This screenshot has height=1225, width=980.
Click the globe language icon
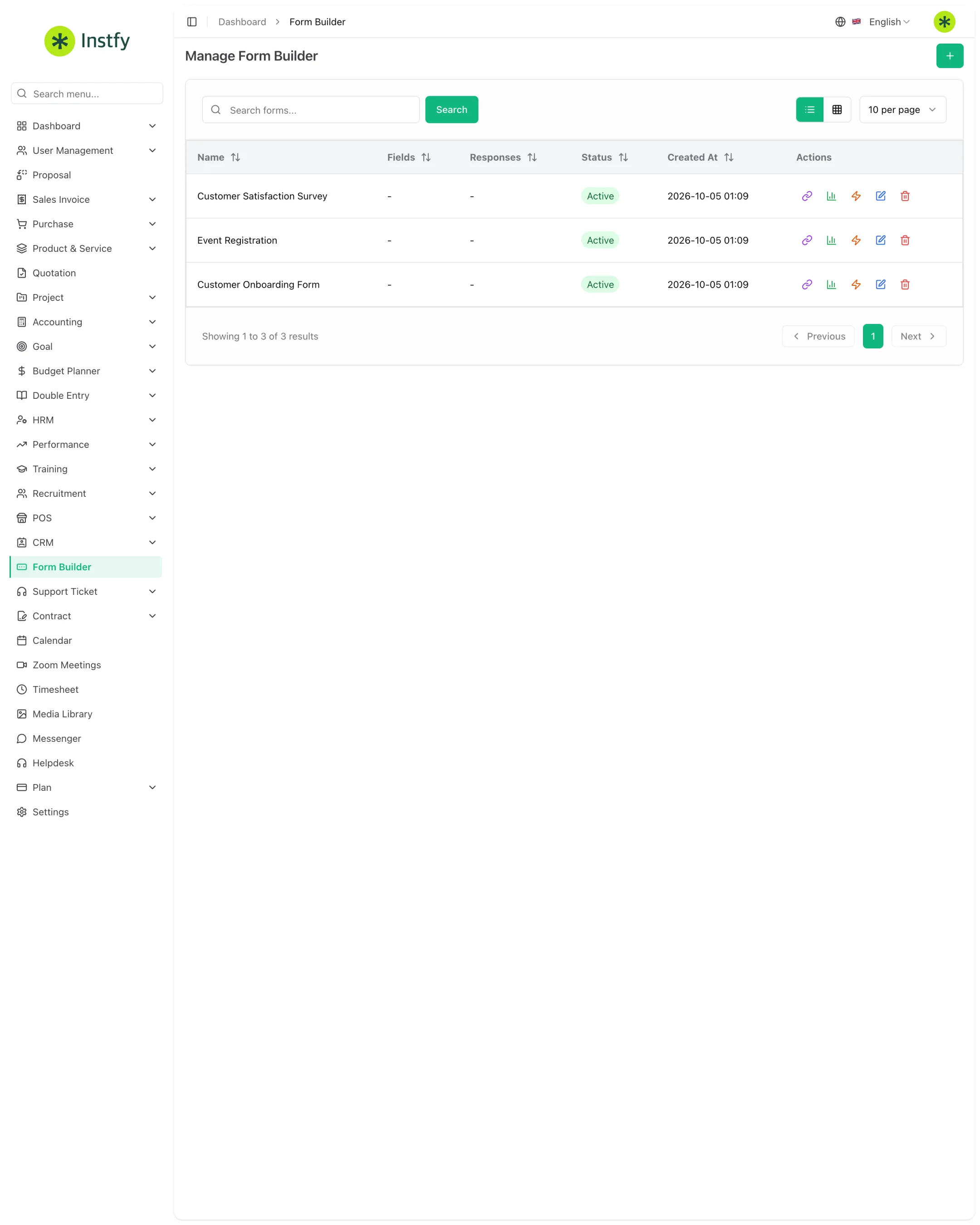840,22
